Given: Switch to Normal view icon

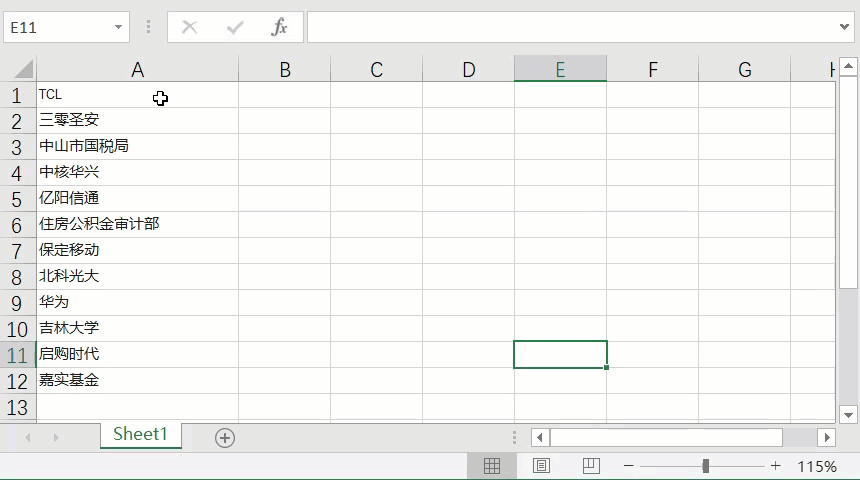Looking at the screenshot, I should [492, 466].
